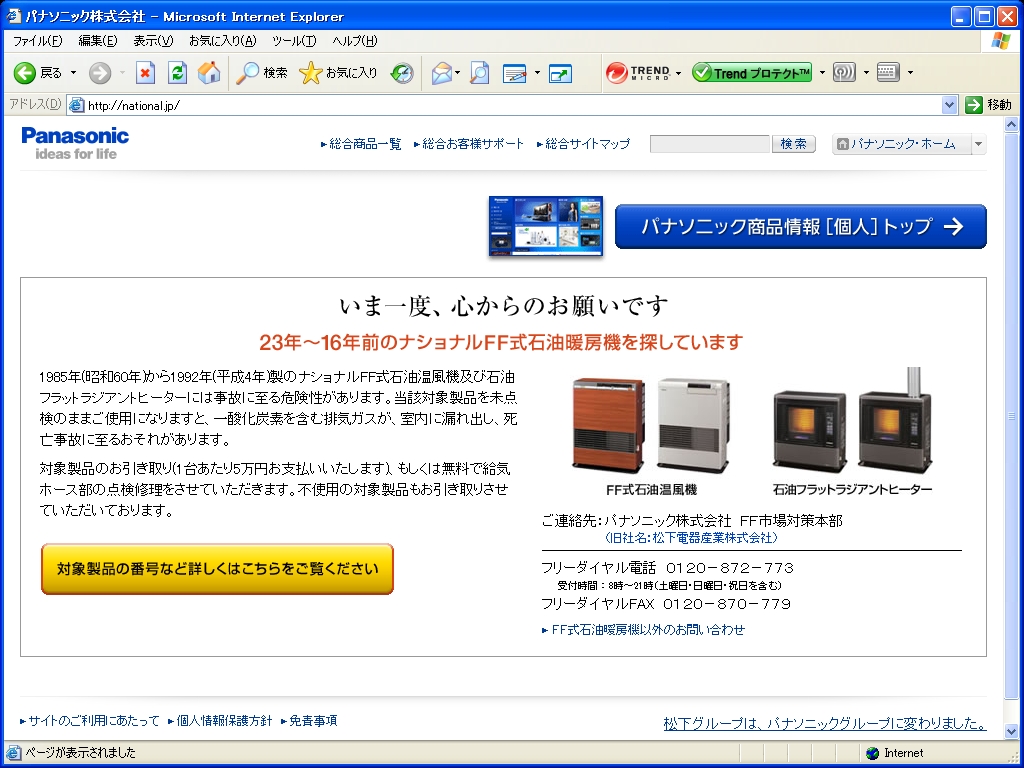Click vertical scrollbar down arrow
This screenshot has width=1024, height=768.
(x=1011, y=732)
